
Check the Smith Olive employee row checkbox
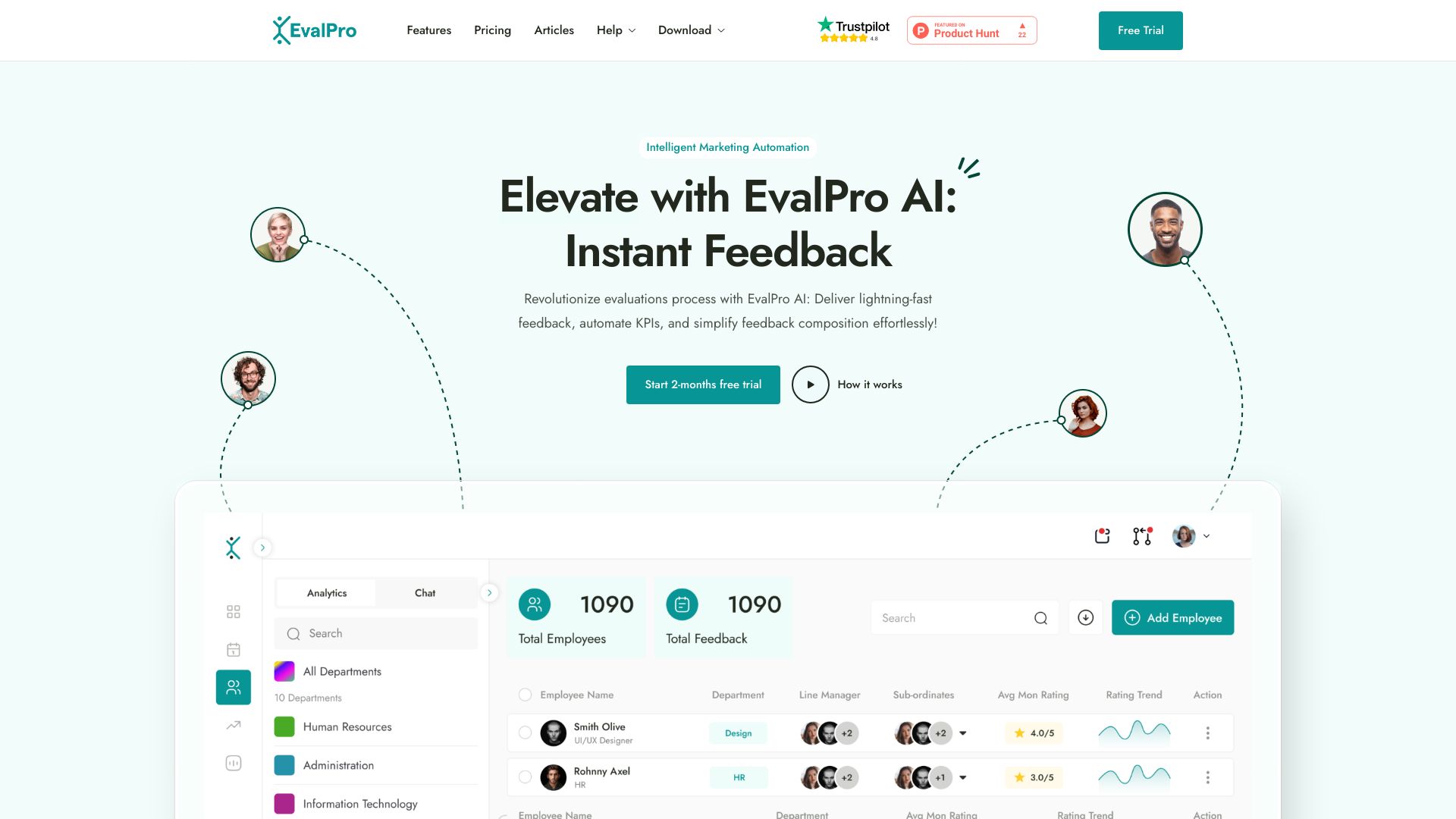point(526,733)
